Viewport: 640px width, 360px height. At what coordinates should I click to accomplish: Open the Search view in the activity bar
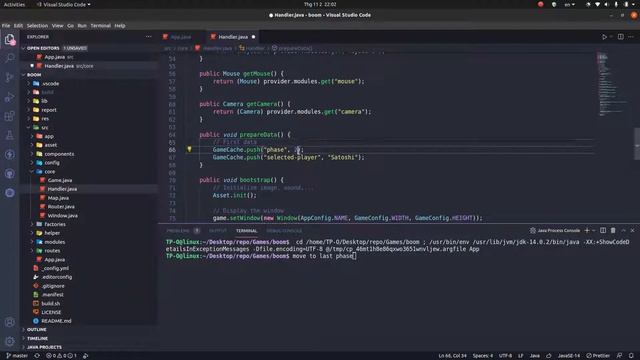pyautogui.click(x=9, y=58)
